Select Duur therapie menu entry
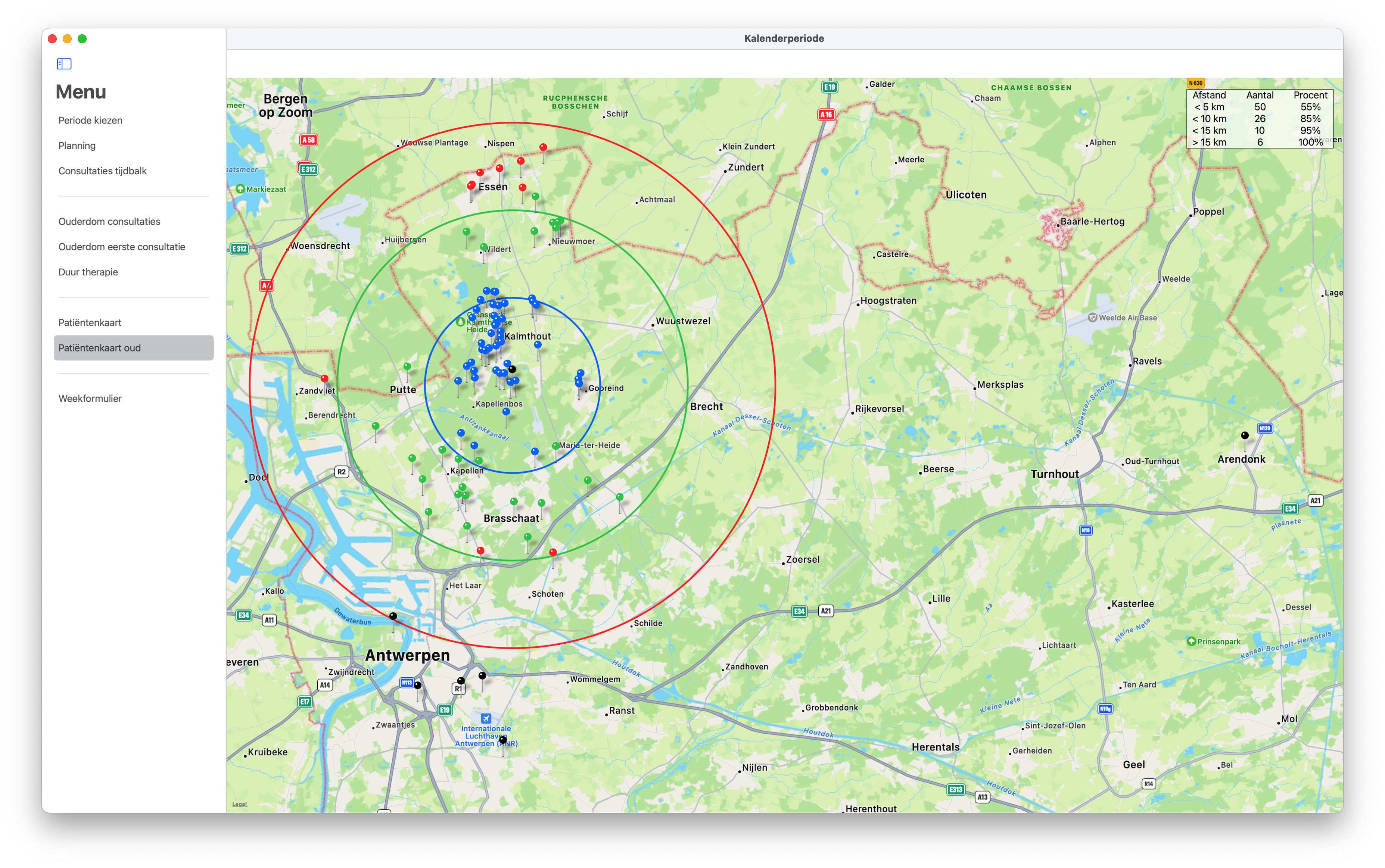Image resolution: width=1385 pixels, height=868 pixels. tap(88, 272)
